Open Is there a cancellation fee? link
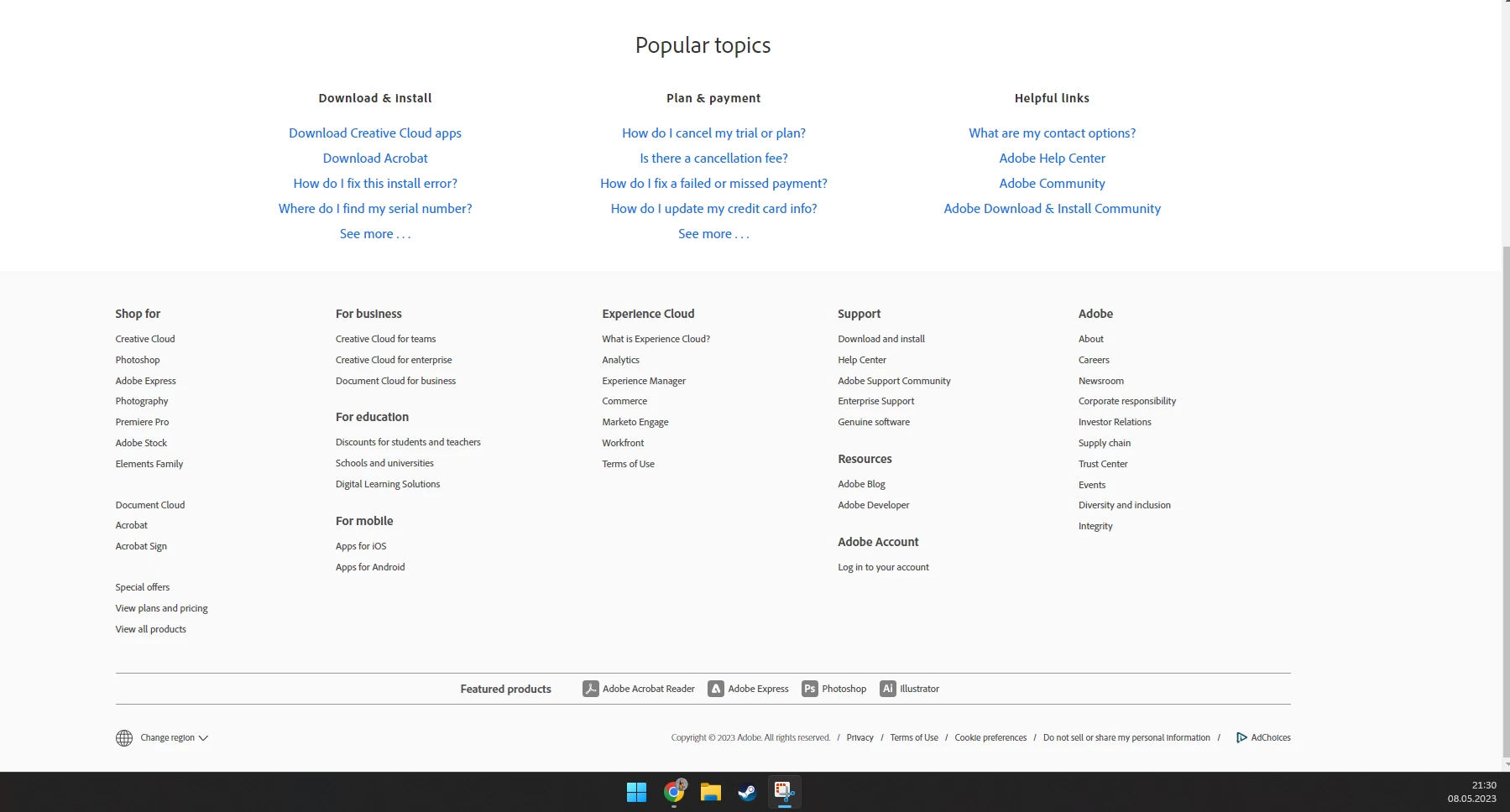The width and height of the screenshot is (1510, 812). [713, 159]
